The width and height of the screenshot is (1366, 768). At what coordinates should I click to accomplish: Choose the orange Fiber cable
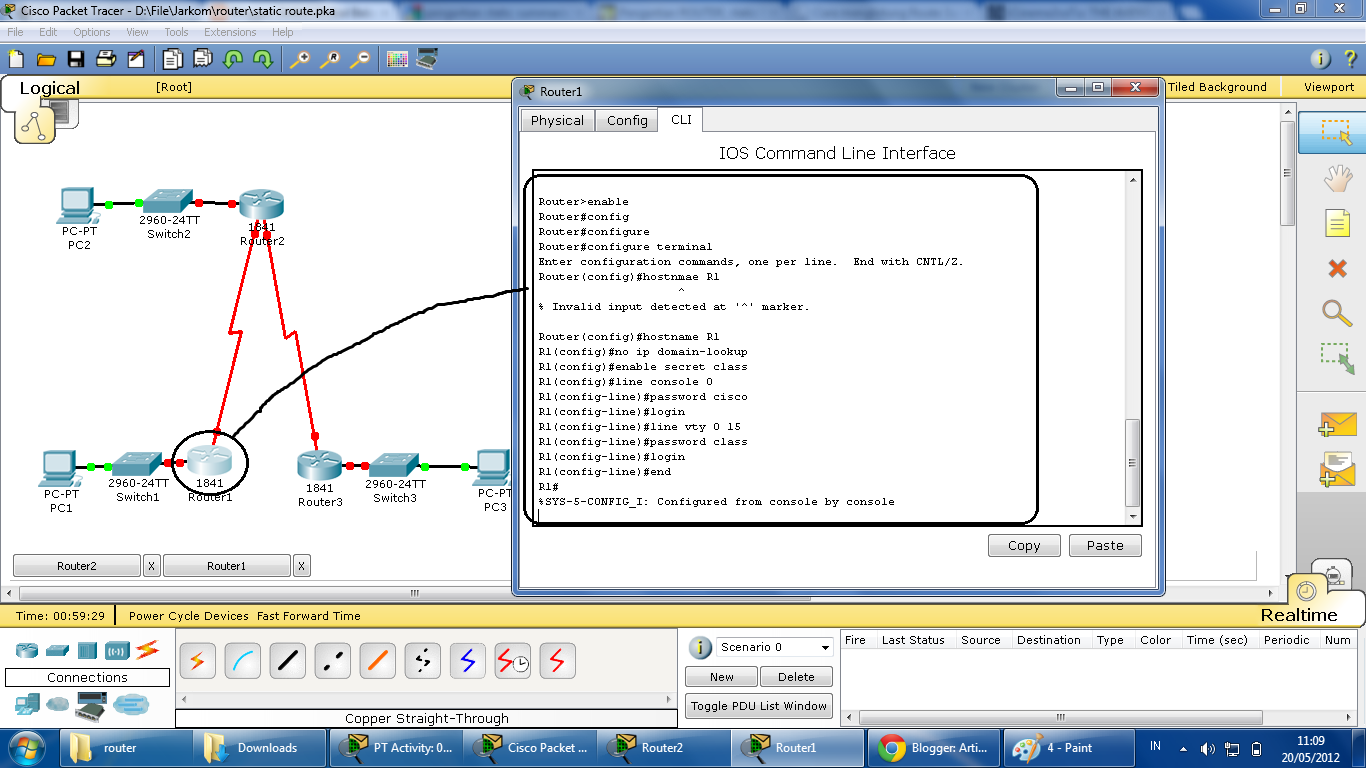click(378, 660)
